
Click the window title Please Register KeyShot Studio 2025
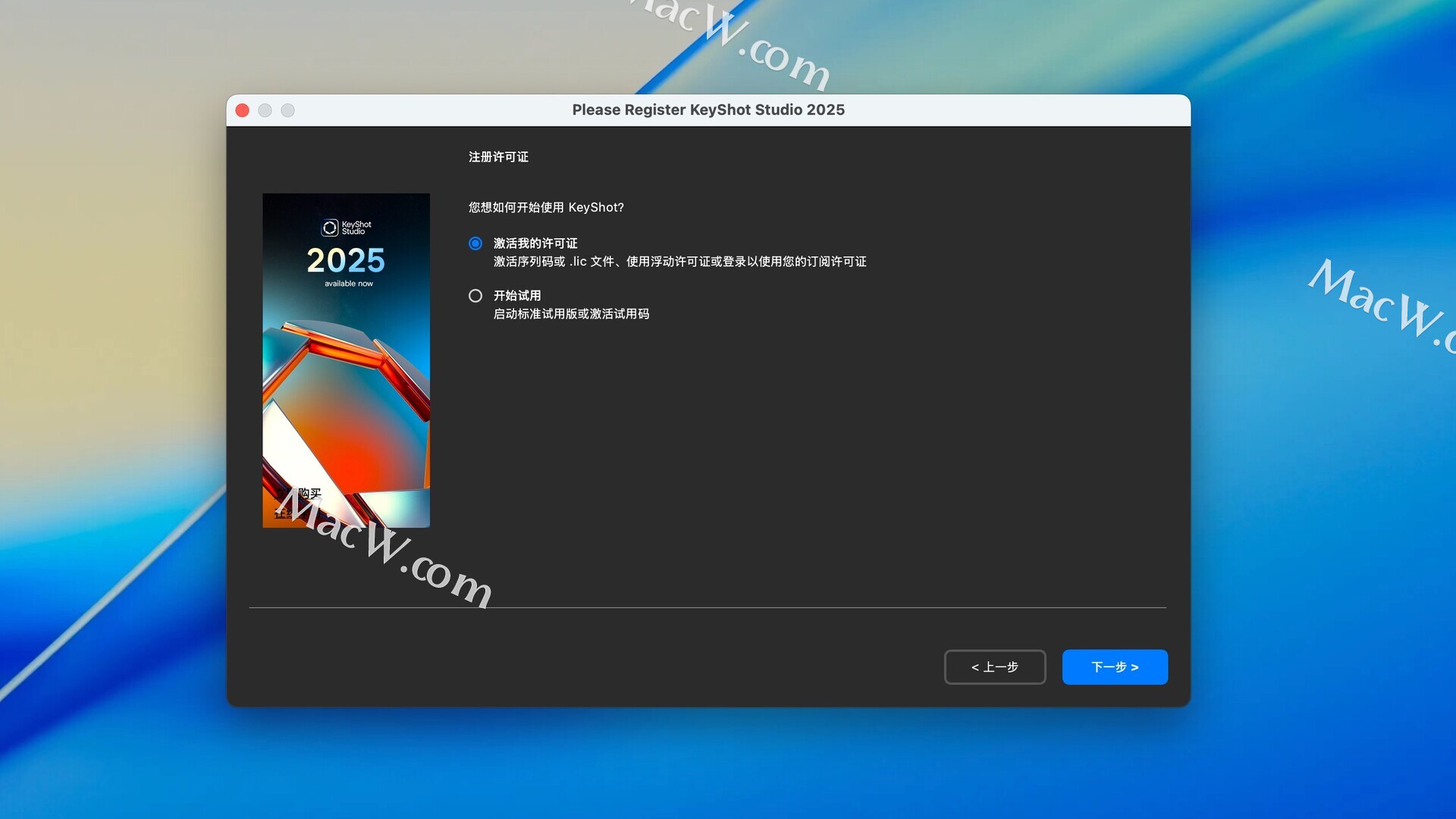click(708, 110)
